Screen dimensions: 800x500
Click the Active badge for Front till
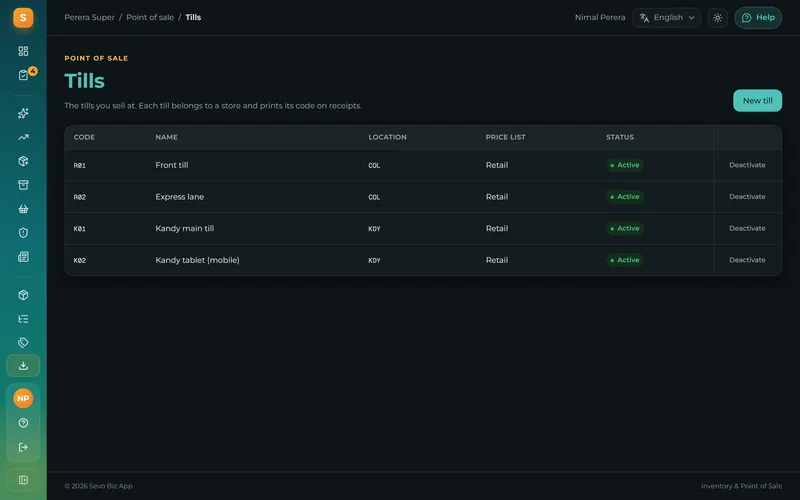[624, 165]
